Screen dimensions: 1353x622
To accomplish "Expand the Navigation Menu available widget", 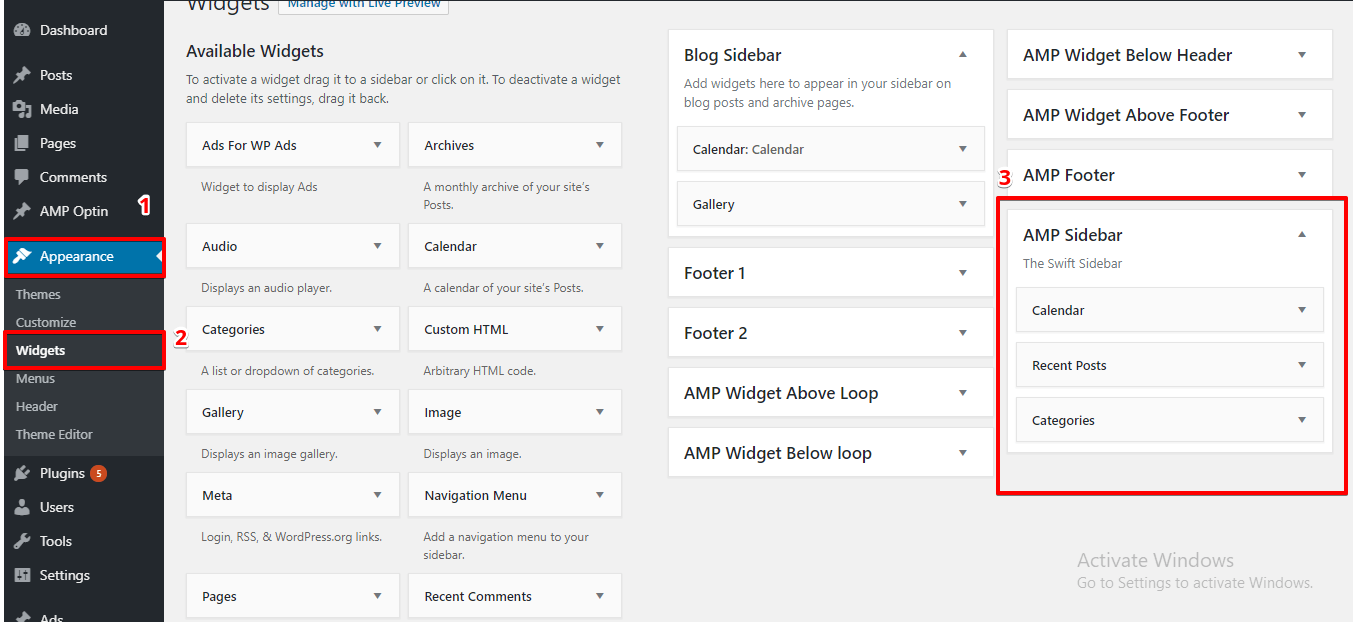I will (598, 494).
